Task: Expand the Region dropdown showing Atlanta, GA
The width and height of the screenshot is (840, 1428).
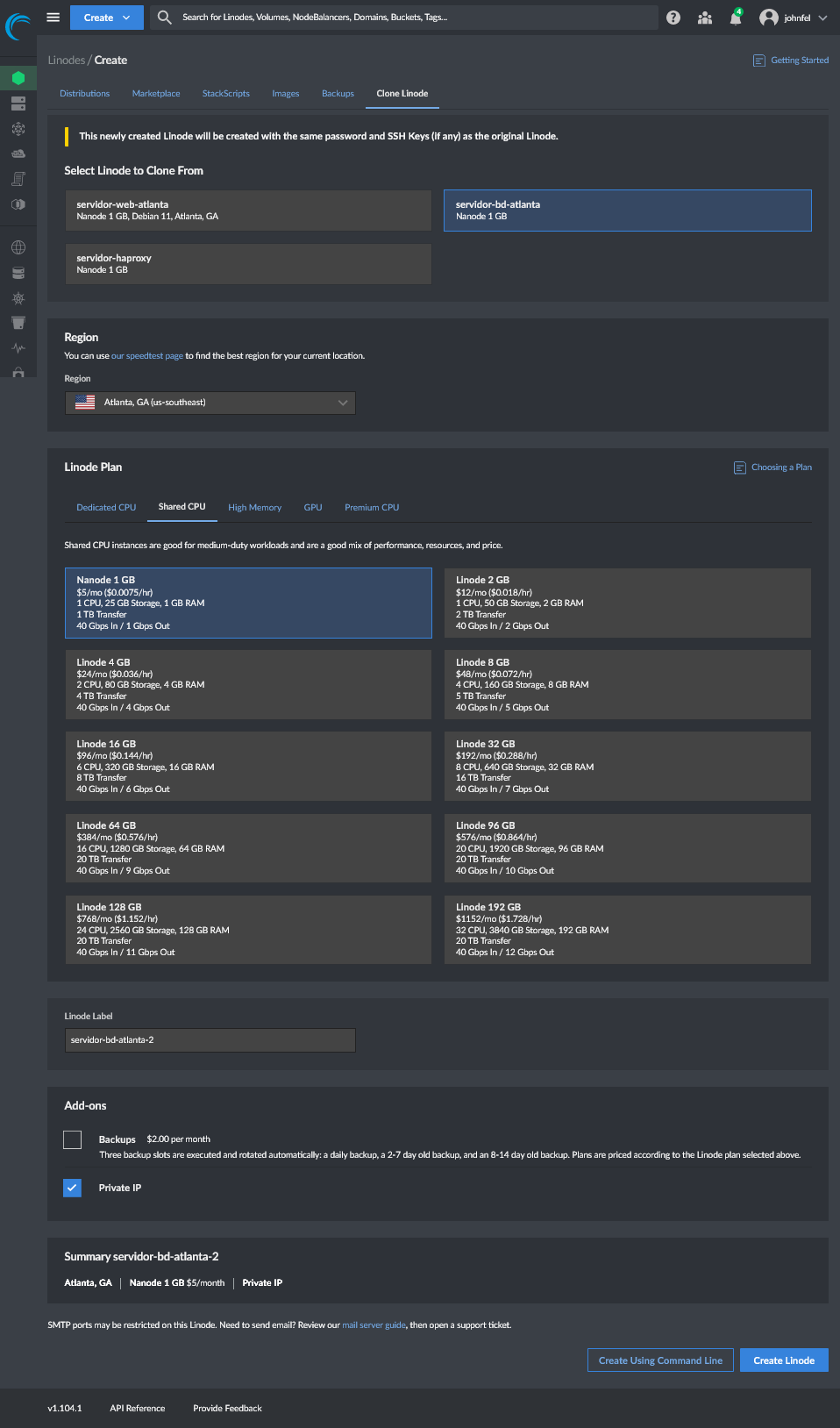Action: (210, 403)
